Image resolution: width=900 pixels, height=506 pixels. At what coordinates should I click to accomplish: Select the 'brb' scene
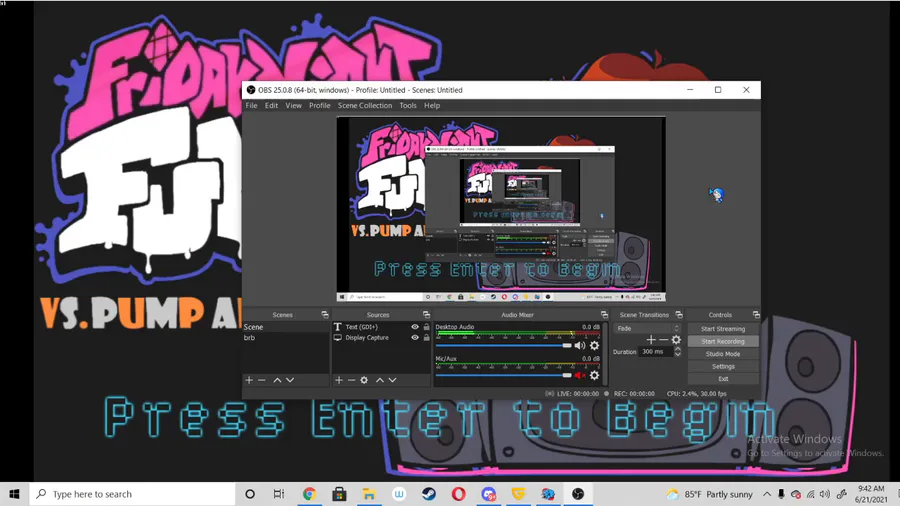pyautogui.click(x=286, y=338)
